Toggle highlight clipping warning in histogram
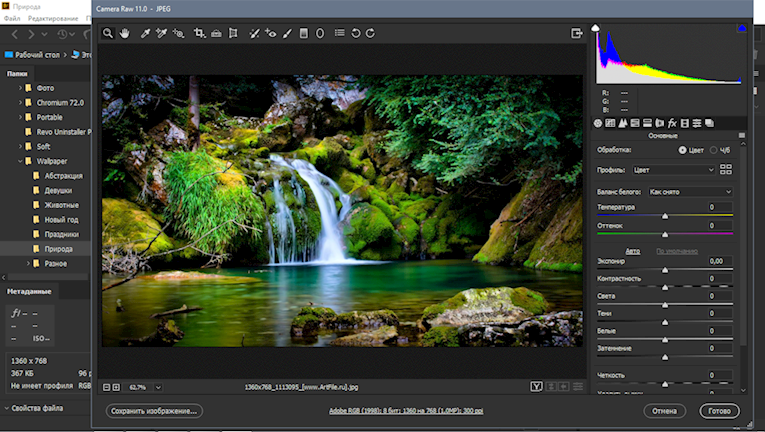The height and width of the screenshot is (432, 765). 742,28
